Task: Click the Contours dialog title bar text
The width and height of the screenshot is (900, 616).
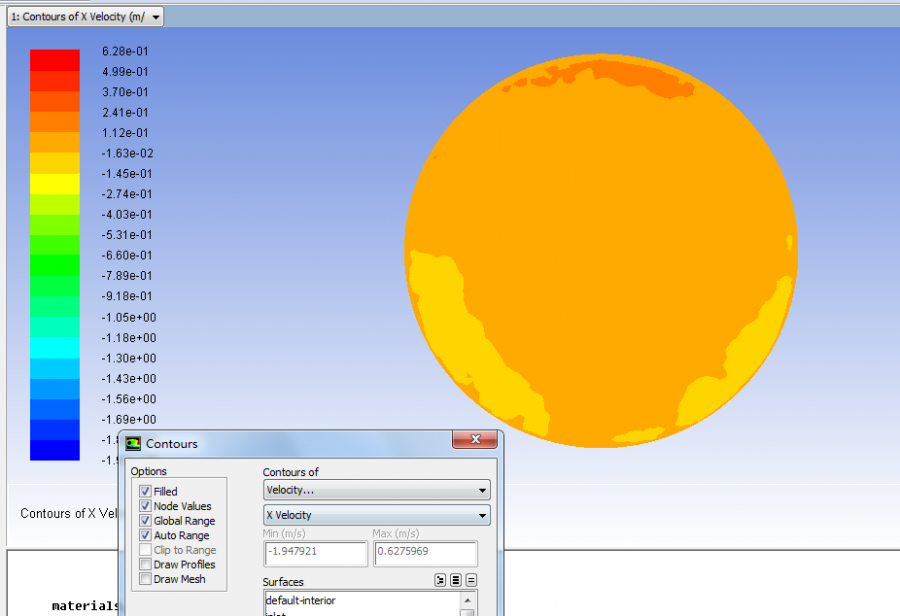Action: [172, 444]
